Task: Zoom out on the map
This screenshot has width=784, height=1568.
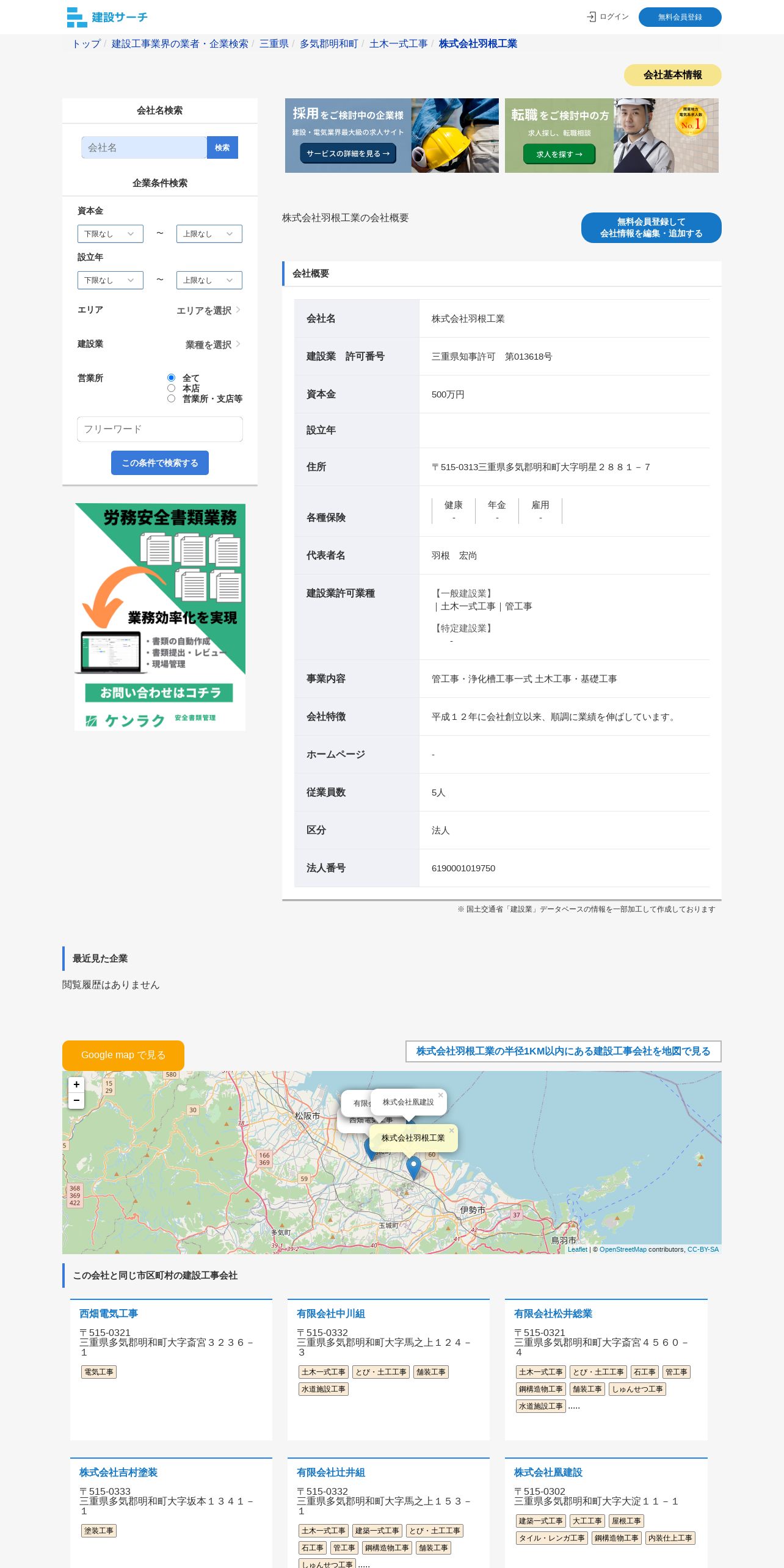Action: click(x=76, y=1100)
